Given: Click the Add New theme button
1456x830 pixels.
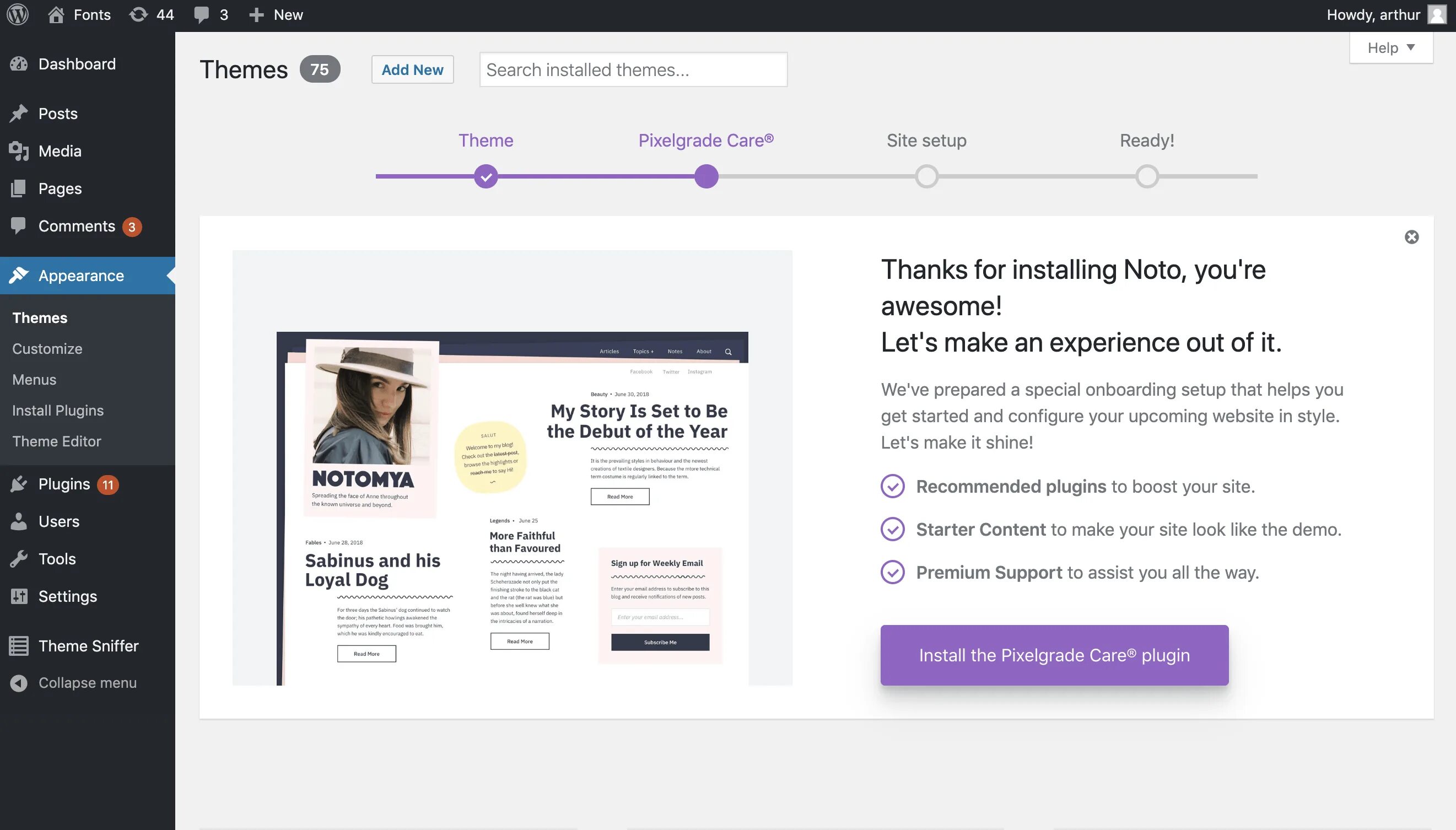Looking at the screenshot, I should 412,68.
